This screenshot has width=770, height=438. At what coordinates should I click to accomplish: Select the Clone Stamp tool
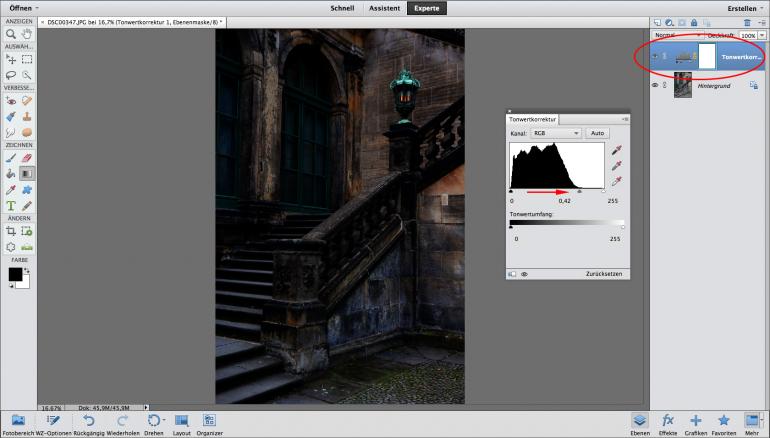(x=27, y=116)
